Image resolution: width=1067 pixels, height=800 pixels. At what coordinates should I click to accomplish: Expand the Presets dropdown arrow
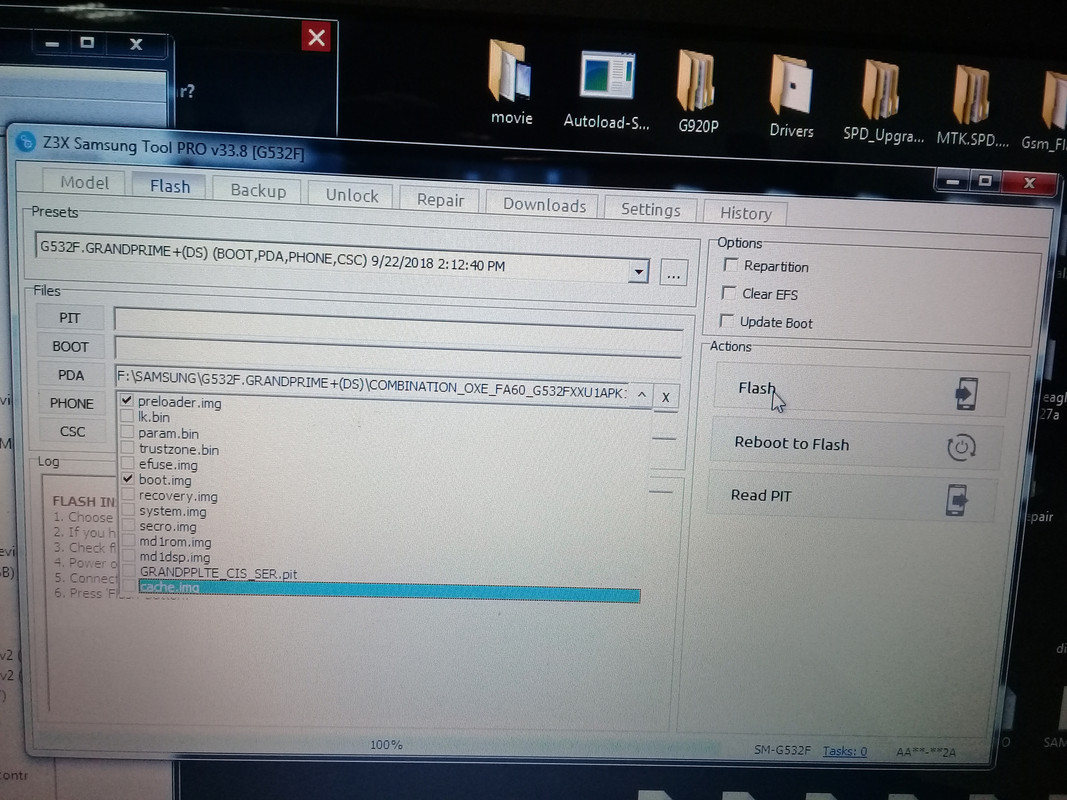pos(638,272)
